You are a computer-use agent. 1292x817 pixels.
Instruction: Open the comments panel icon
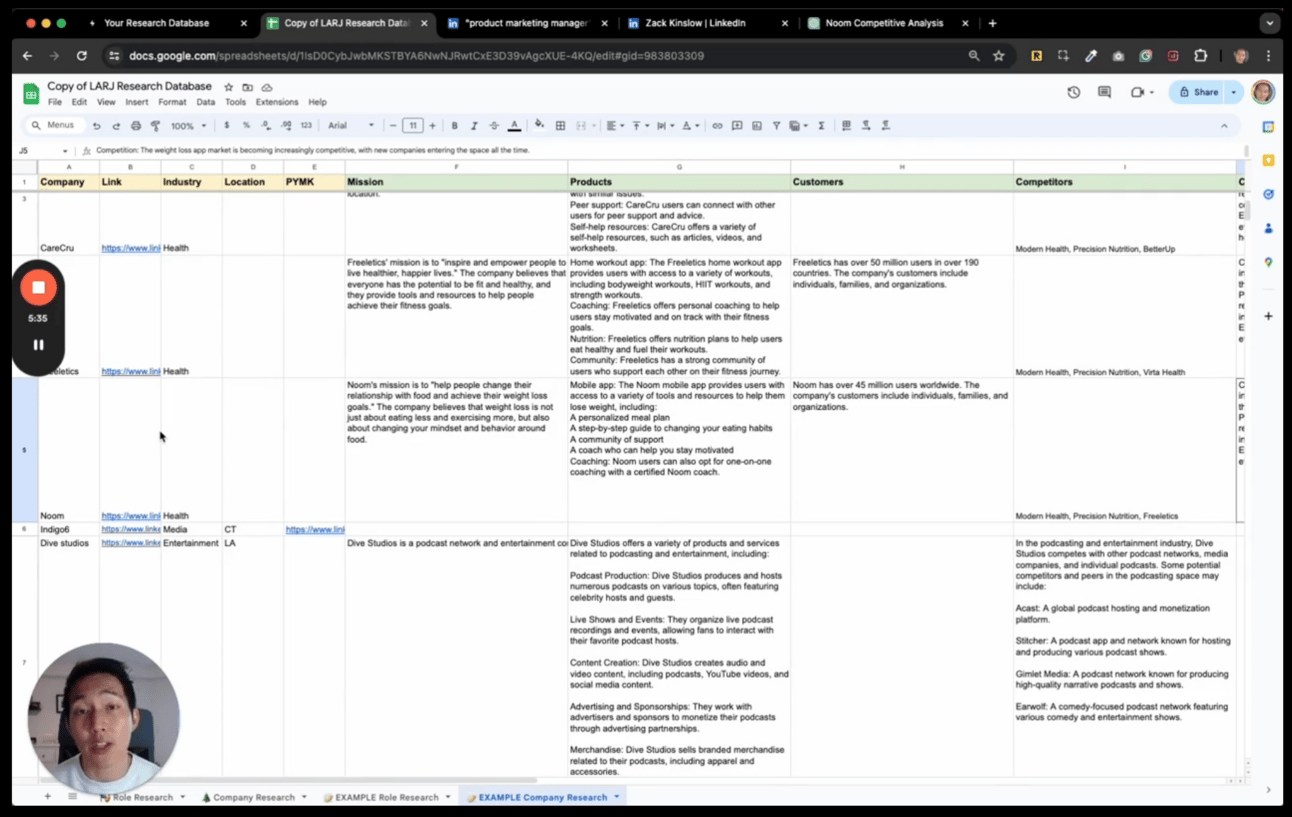pyautogui.click(x=1104, y=92)
